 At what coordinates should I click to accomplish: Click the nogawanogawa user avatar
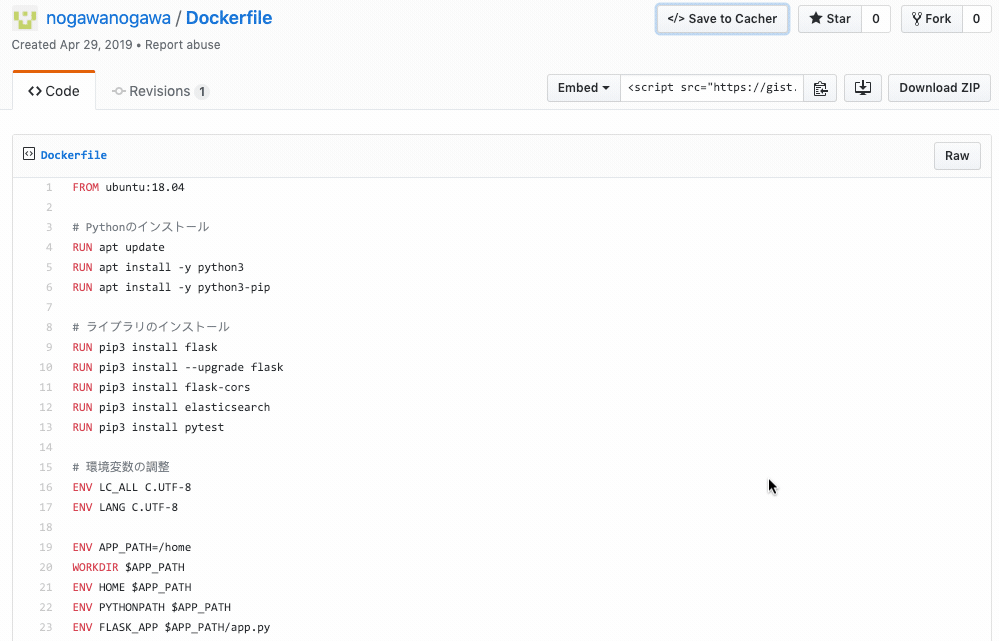[25, 18]
